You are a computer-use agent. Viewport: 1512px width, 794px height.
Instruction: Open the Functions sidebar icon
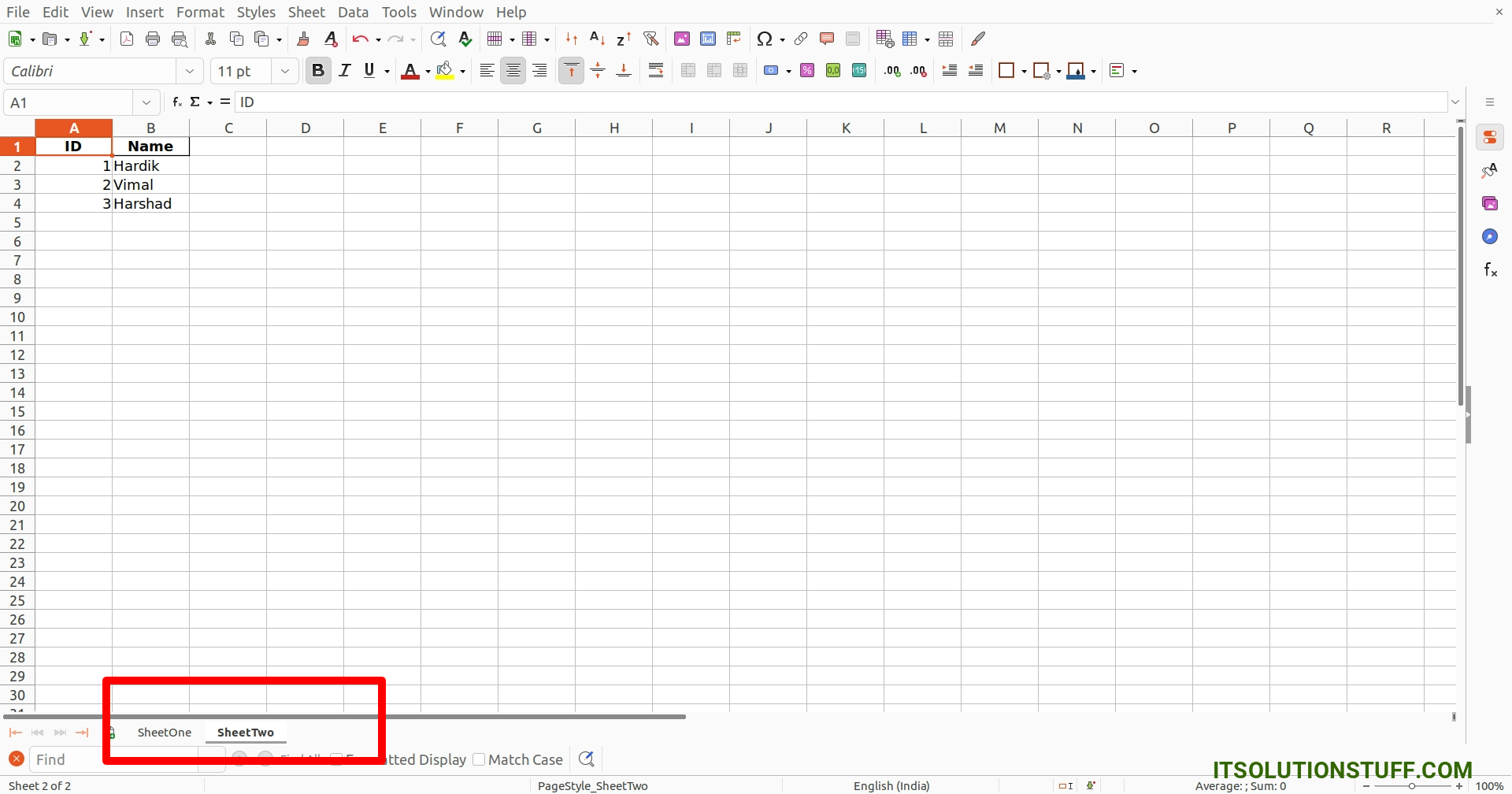point(1491,269)
